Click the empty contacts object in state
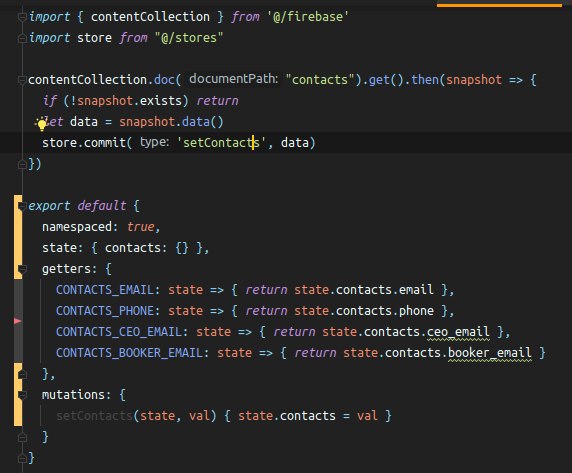The width and height of the screenshot is (572, 473). click(x=182, y=248)
